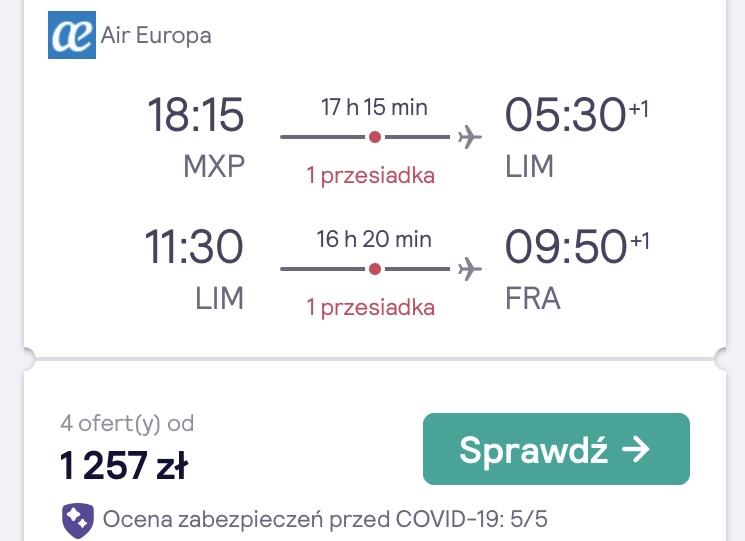Click return '1 przesiadka' stopover label

click(371, 307)
